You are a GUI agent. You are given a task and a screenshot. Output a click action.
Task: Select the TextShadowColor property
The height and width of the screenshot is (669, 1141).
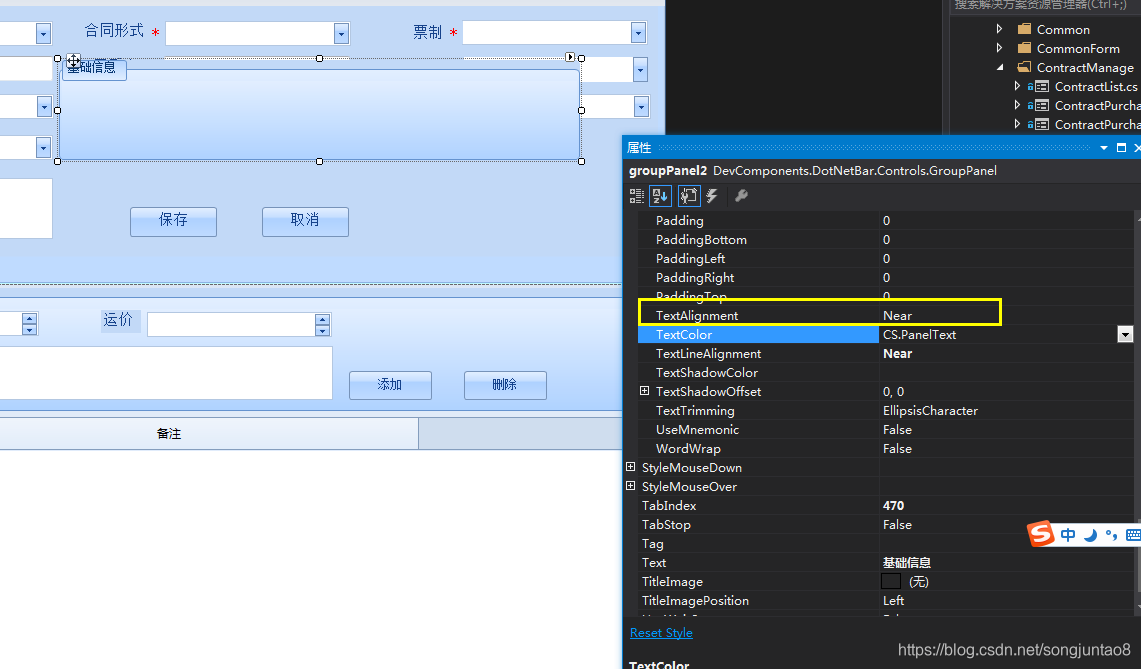pyautogui.click(x=707, y=372)
